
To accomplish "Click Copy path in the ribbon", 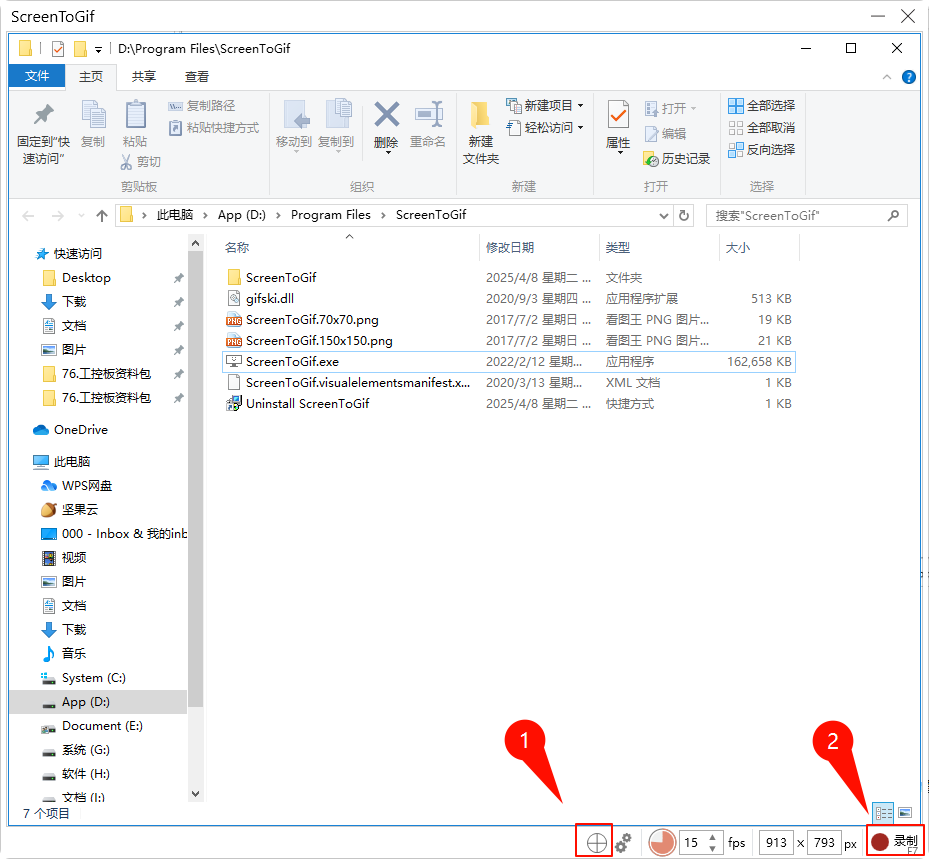I will click(x=202, y=105).
